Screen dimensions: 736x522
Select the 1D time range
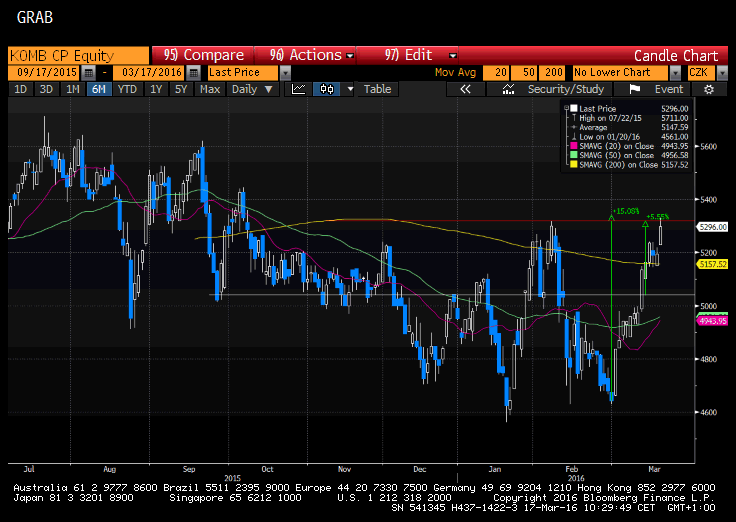pyautogui.click(x=21, y=89)
